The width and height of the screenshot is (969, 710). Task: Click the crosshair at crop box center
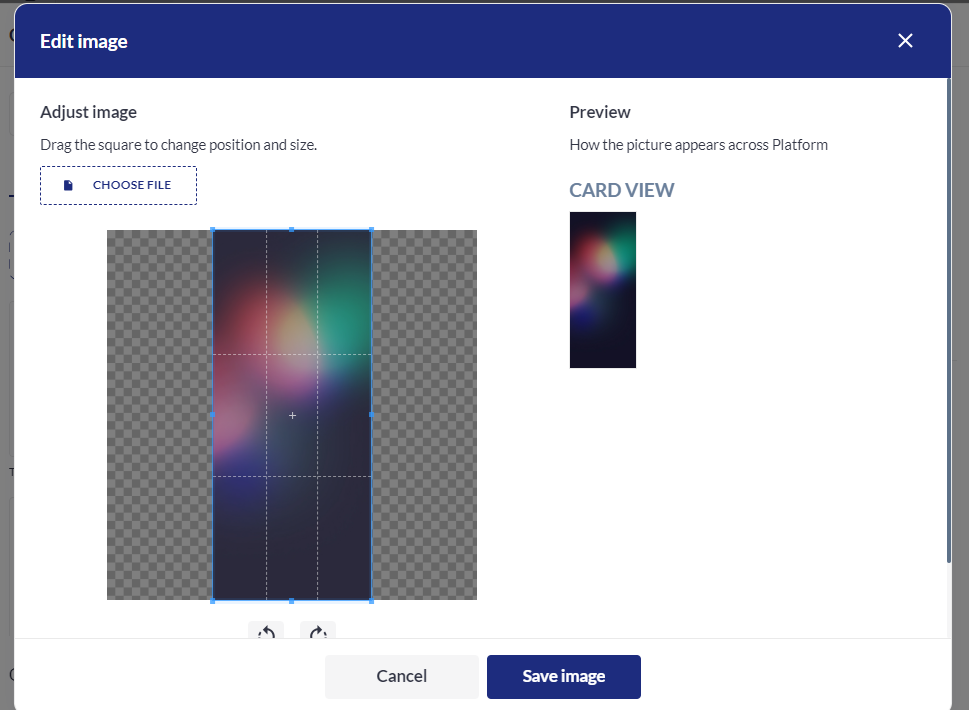[x=292, y=415]
